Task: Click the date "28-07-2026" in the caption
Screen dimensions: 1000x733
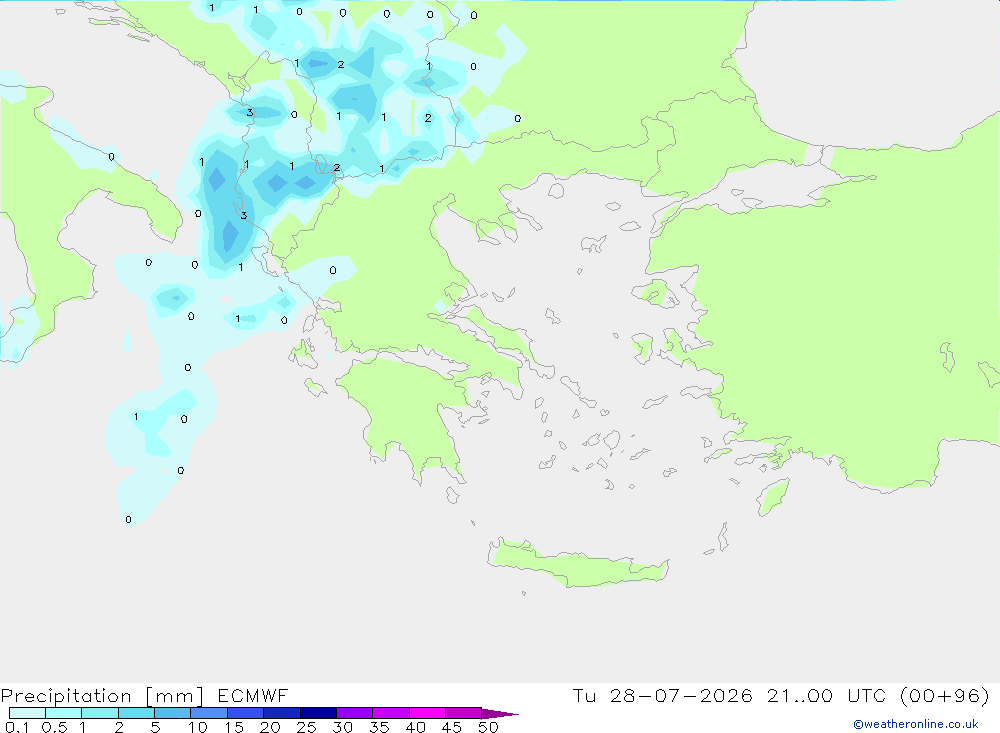Action: [x=681, y=695]
